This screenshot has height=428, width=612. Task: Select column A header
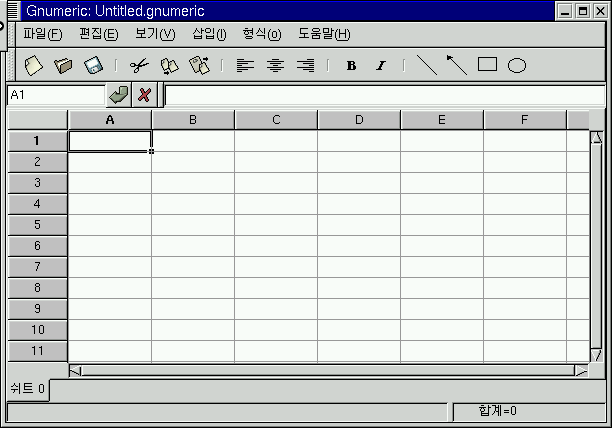coord(110,120)
